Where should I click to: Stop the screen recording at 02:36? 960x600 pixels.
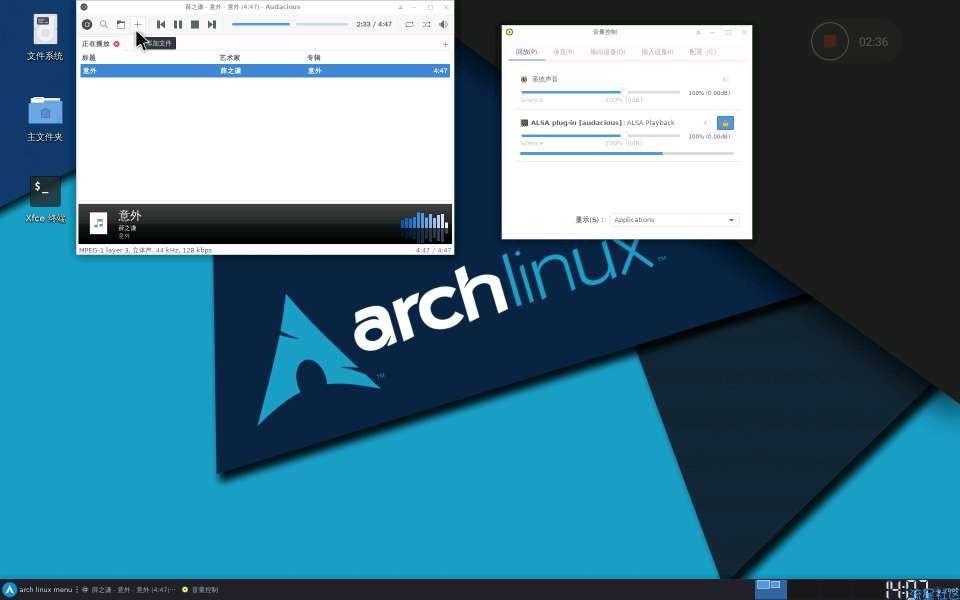[x=829, y=42]
